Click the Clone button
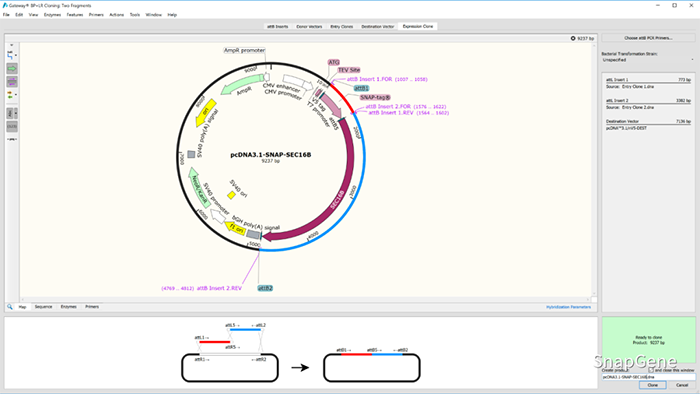The image size is (700, 394). pyautogui.click(x=653, y=385)
